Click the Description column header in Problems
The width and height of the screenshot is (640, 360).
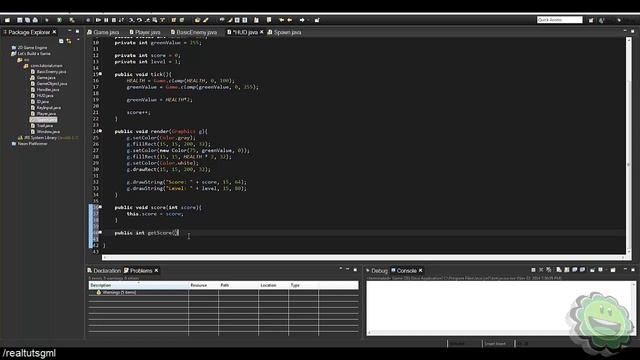point(138,285)
